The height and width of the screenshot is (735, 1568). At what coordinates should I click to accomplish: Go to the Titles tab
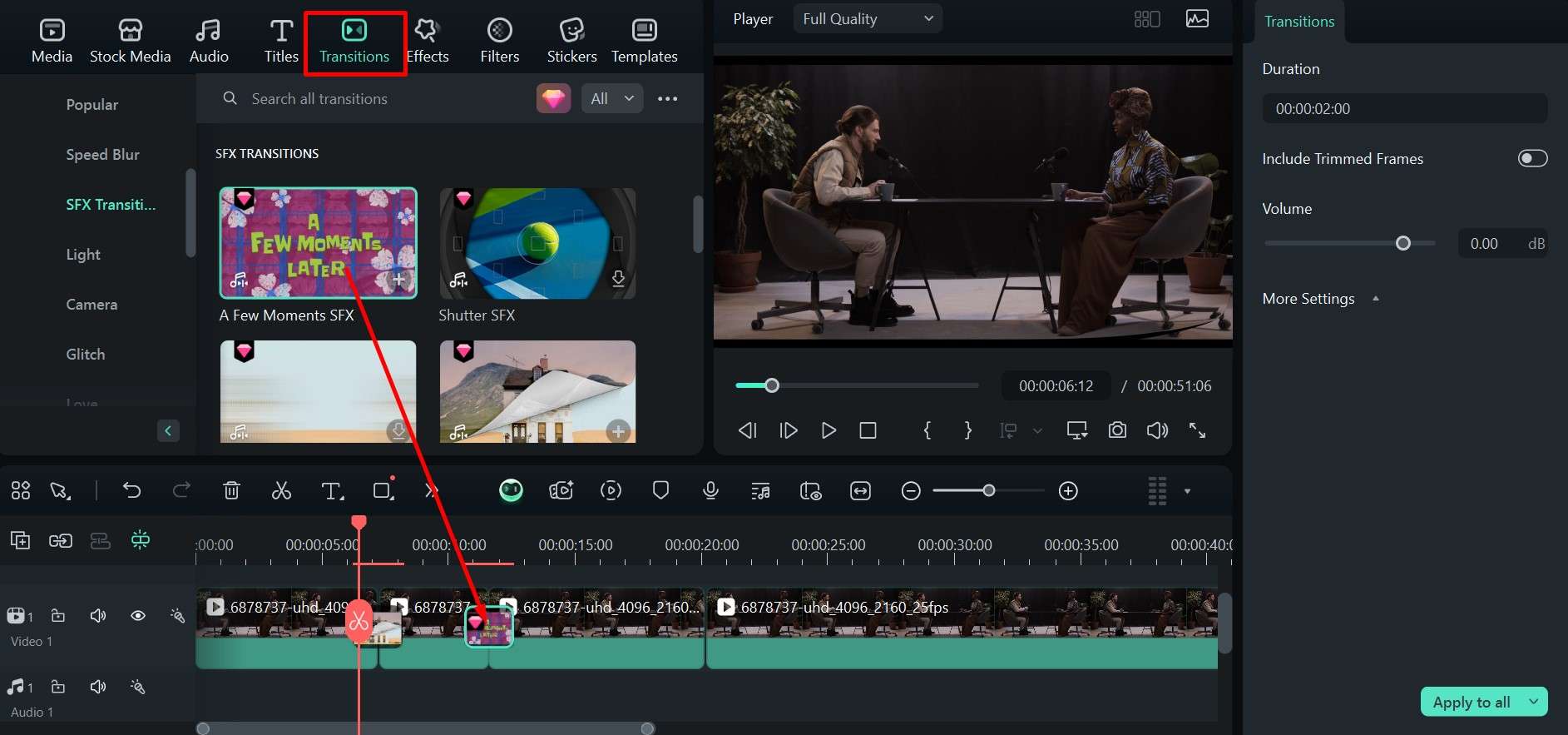click(281, 41)
